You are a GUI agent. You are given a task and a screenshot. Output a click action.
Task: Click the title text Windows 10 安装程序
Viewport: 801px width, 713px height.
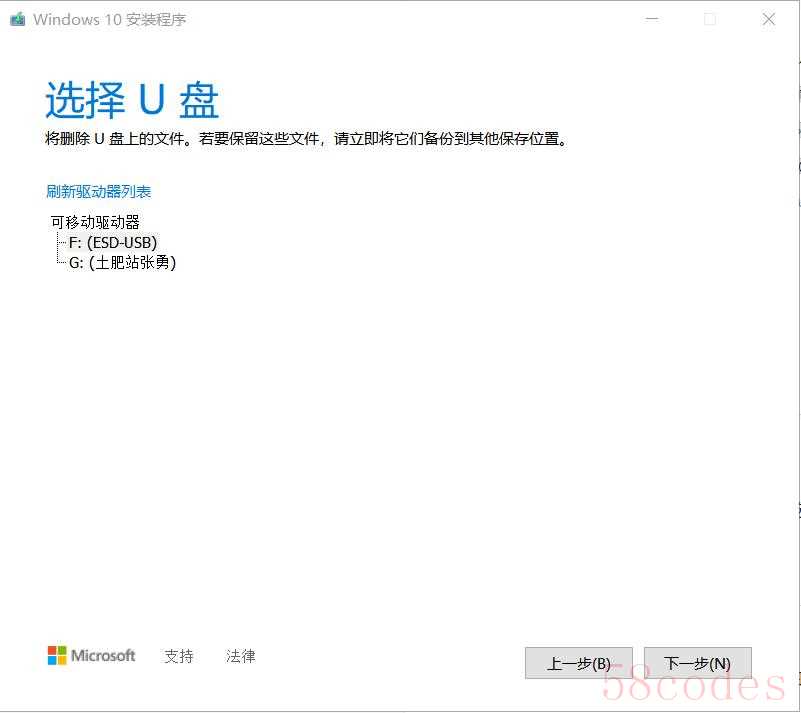pyautogui.click(x=110, y=19)
